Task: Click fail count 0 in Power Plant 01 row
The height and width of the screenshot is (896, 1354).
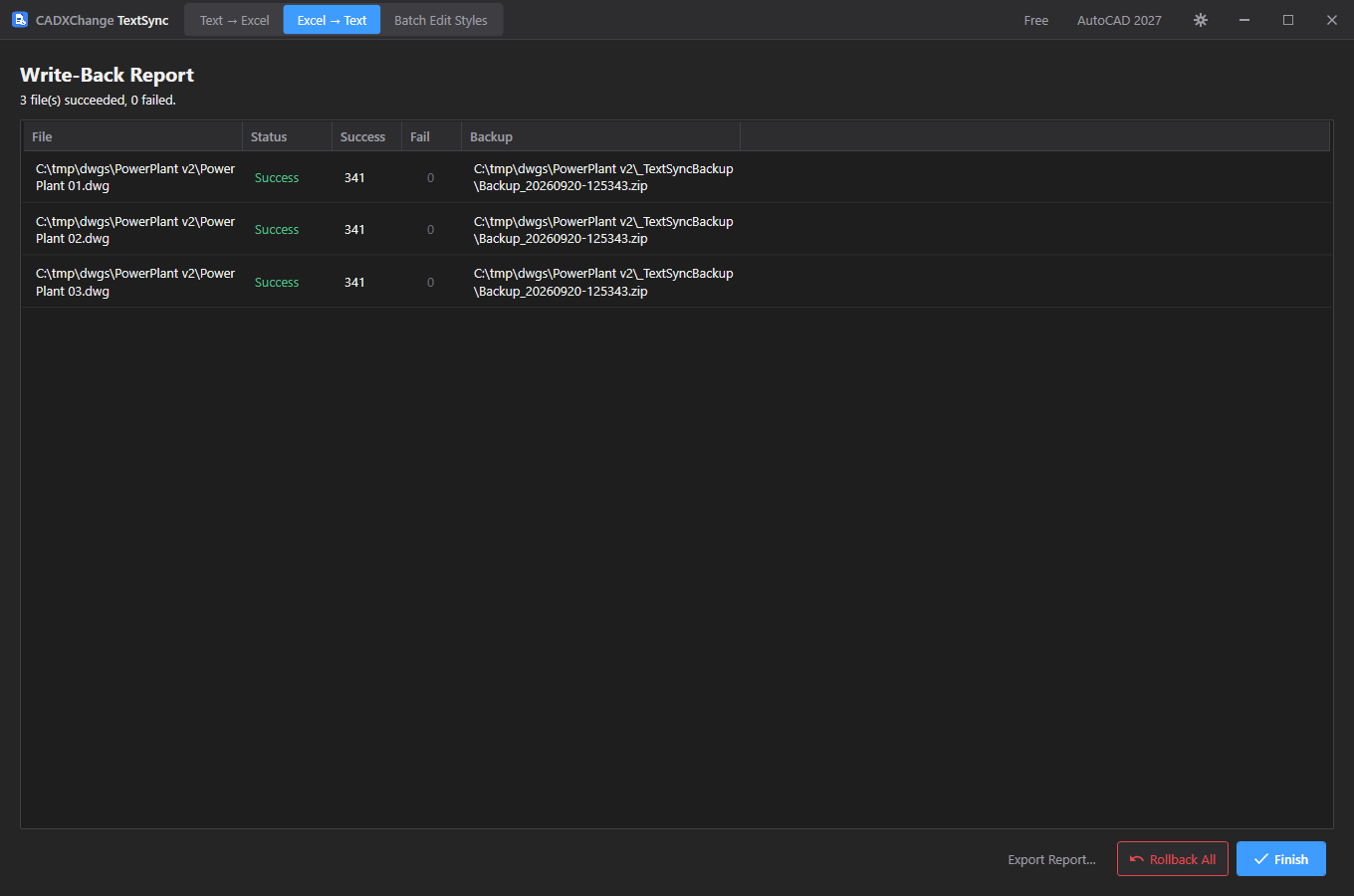Action: click(x=430, y=177)
